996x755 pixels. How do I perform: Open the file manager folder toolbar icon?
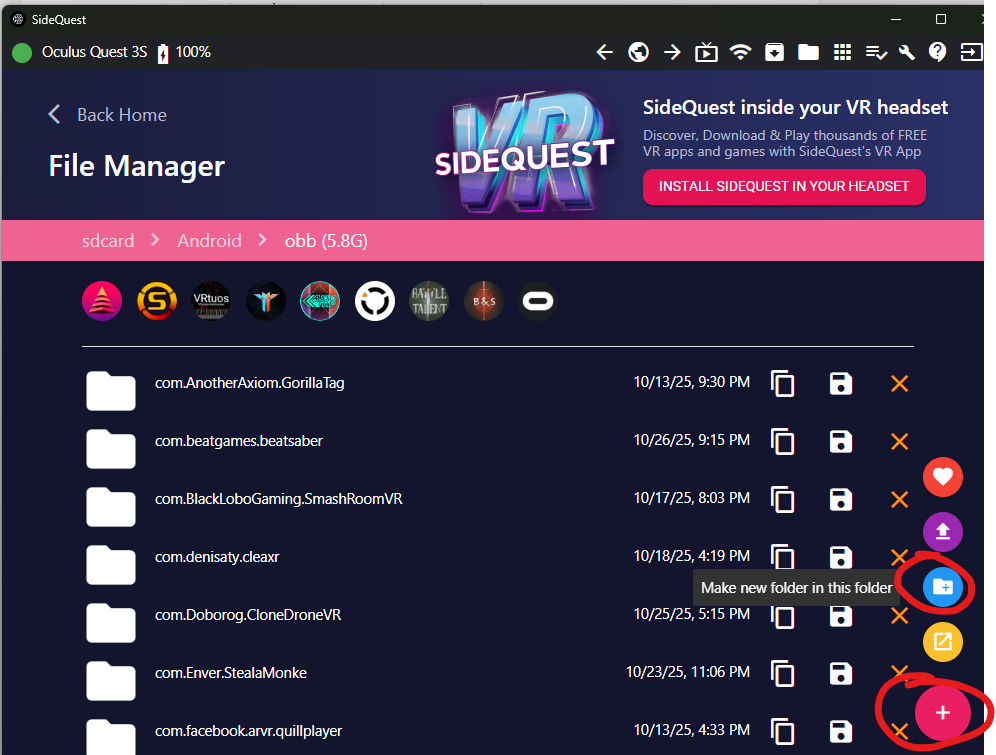tap(808, 52)
